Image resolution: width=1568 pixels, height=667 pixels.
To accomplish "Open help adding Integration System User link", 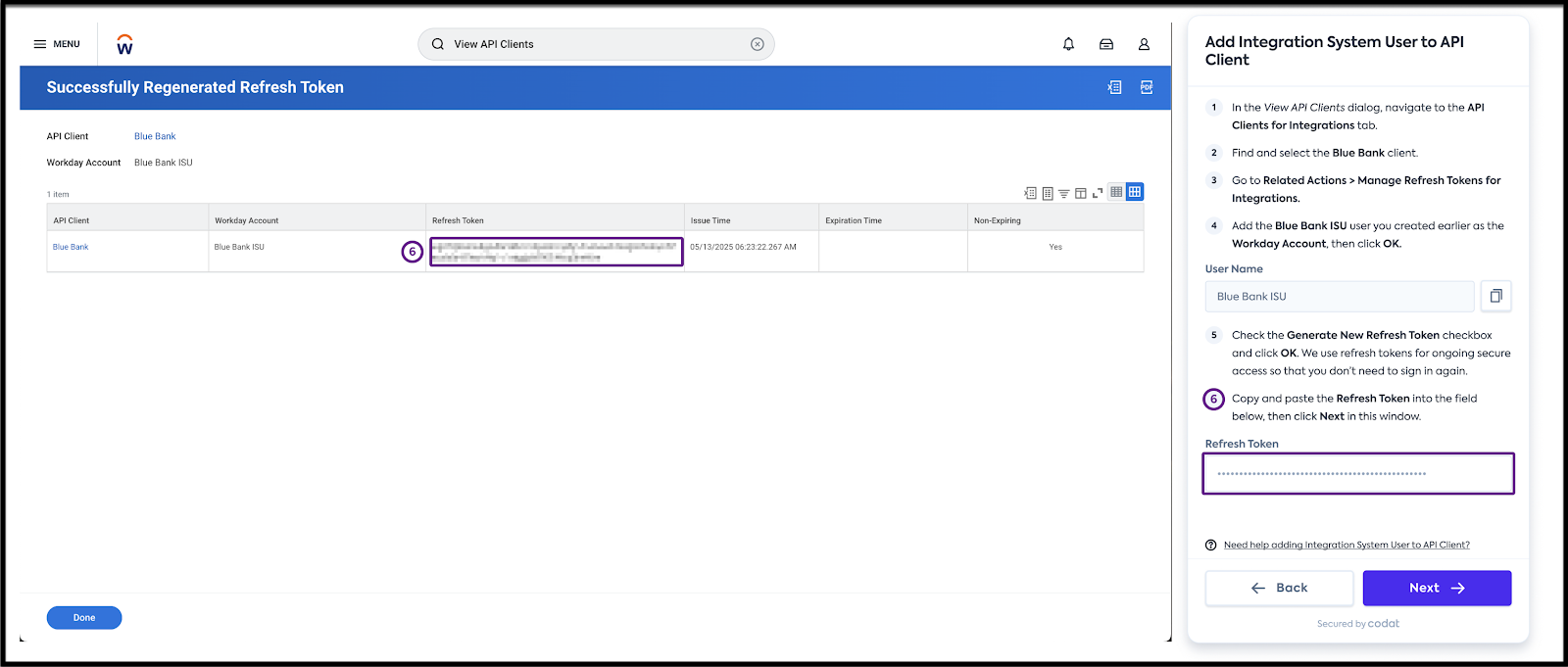I will 1347,545.
